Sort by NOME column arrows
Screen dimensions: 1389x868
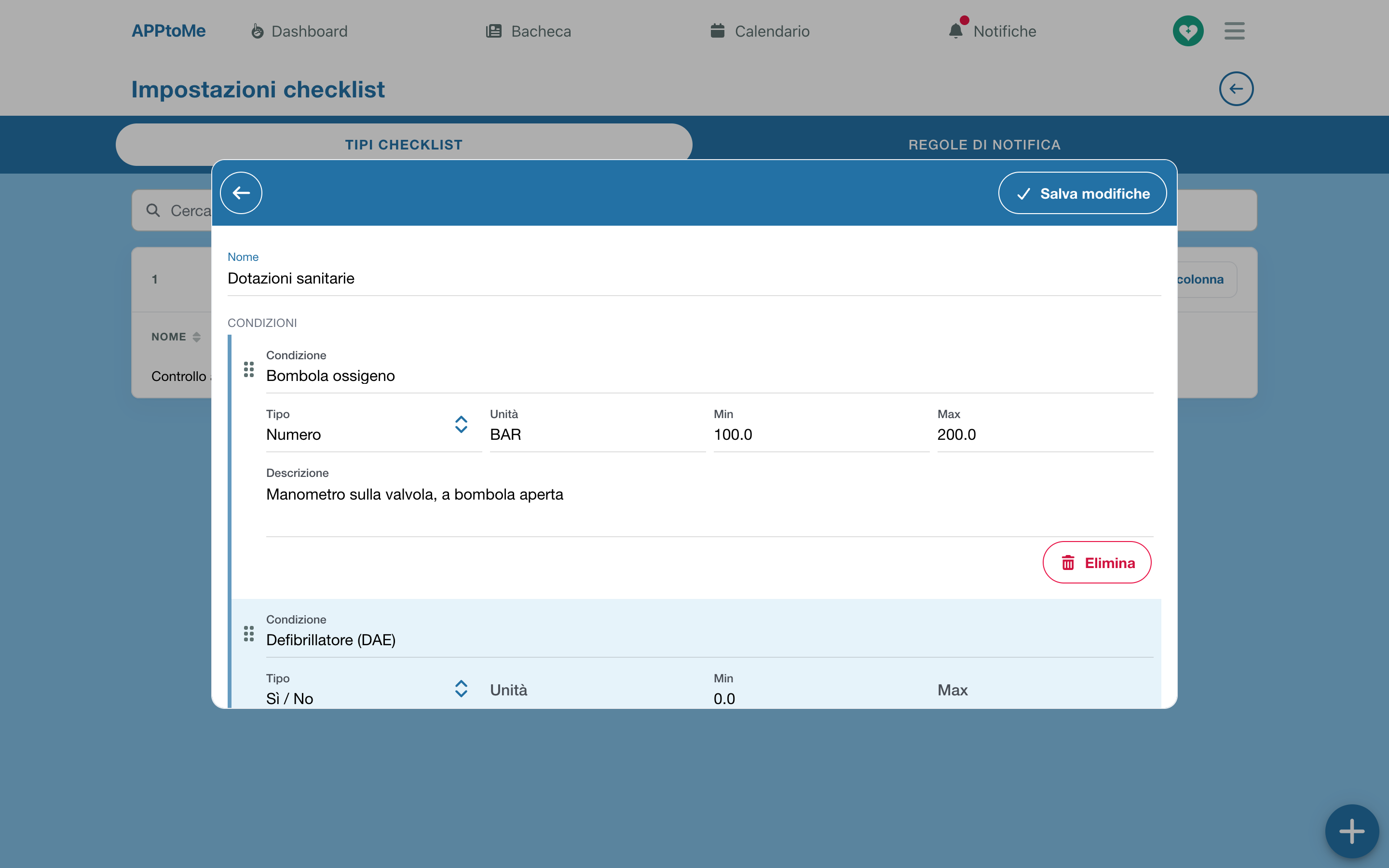[196, 337]
